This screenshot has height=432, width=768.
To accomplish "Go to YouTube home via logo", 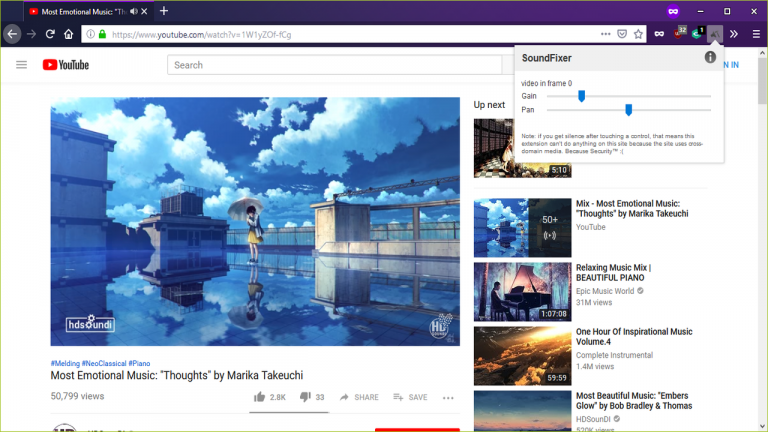I will [66, 65].
